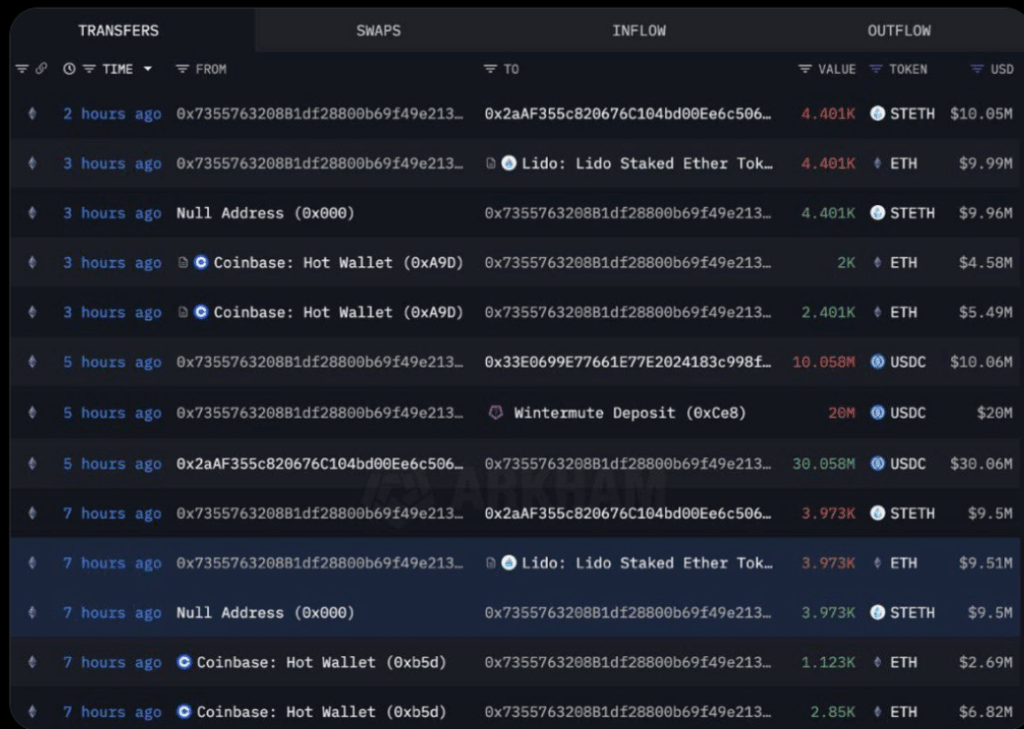Click USDC token icon on the $10.06M row
The width and height of the screenshot is (1024, 729).
(x=878, y=362)
